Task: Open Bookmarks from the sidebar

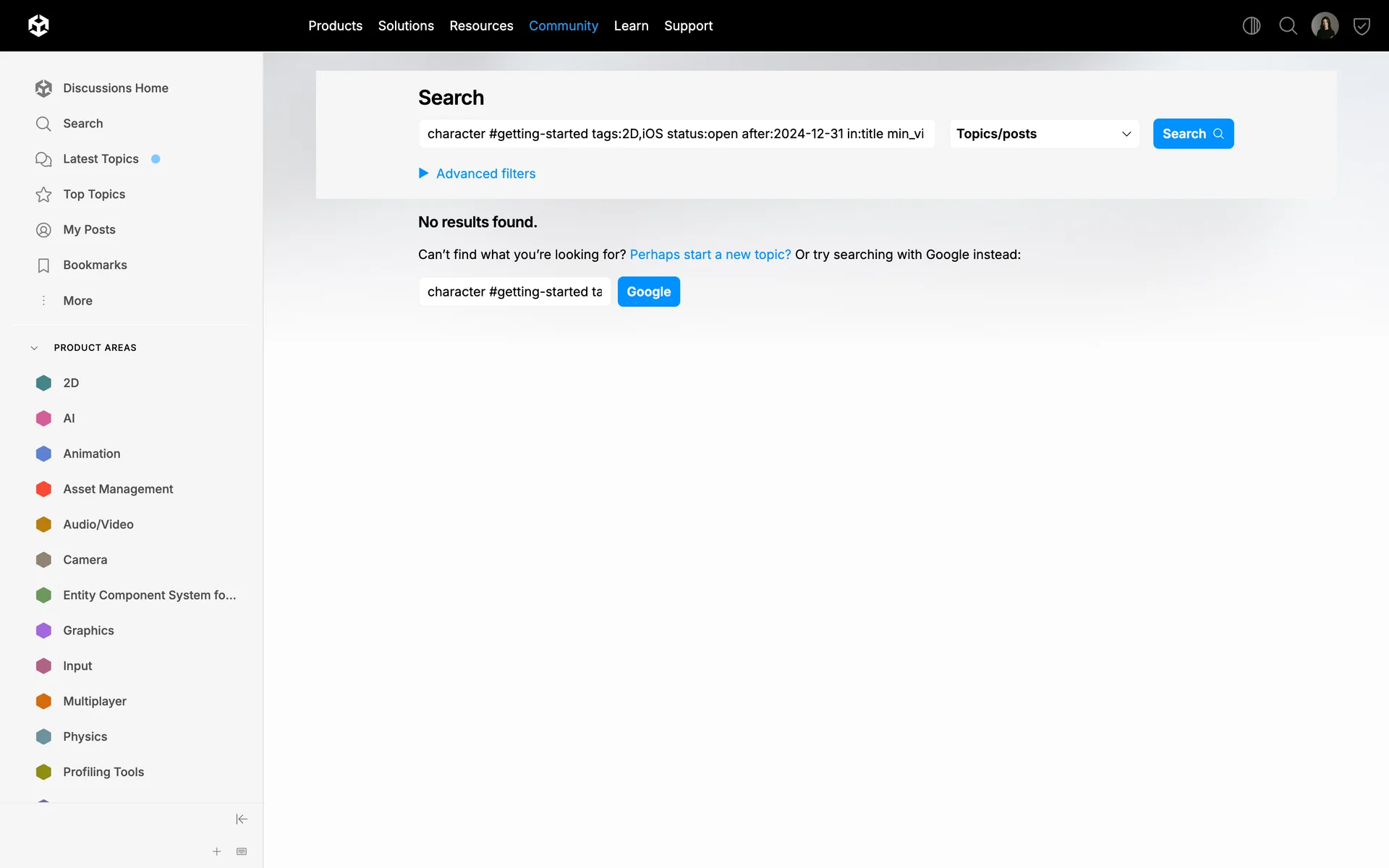Action: pyautogui.click(x=95, y=265)
